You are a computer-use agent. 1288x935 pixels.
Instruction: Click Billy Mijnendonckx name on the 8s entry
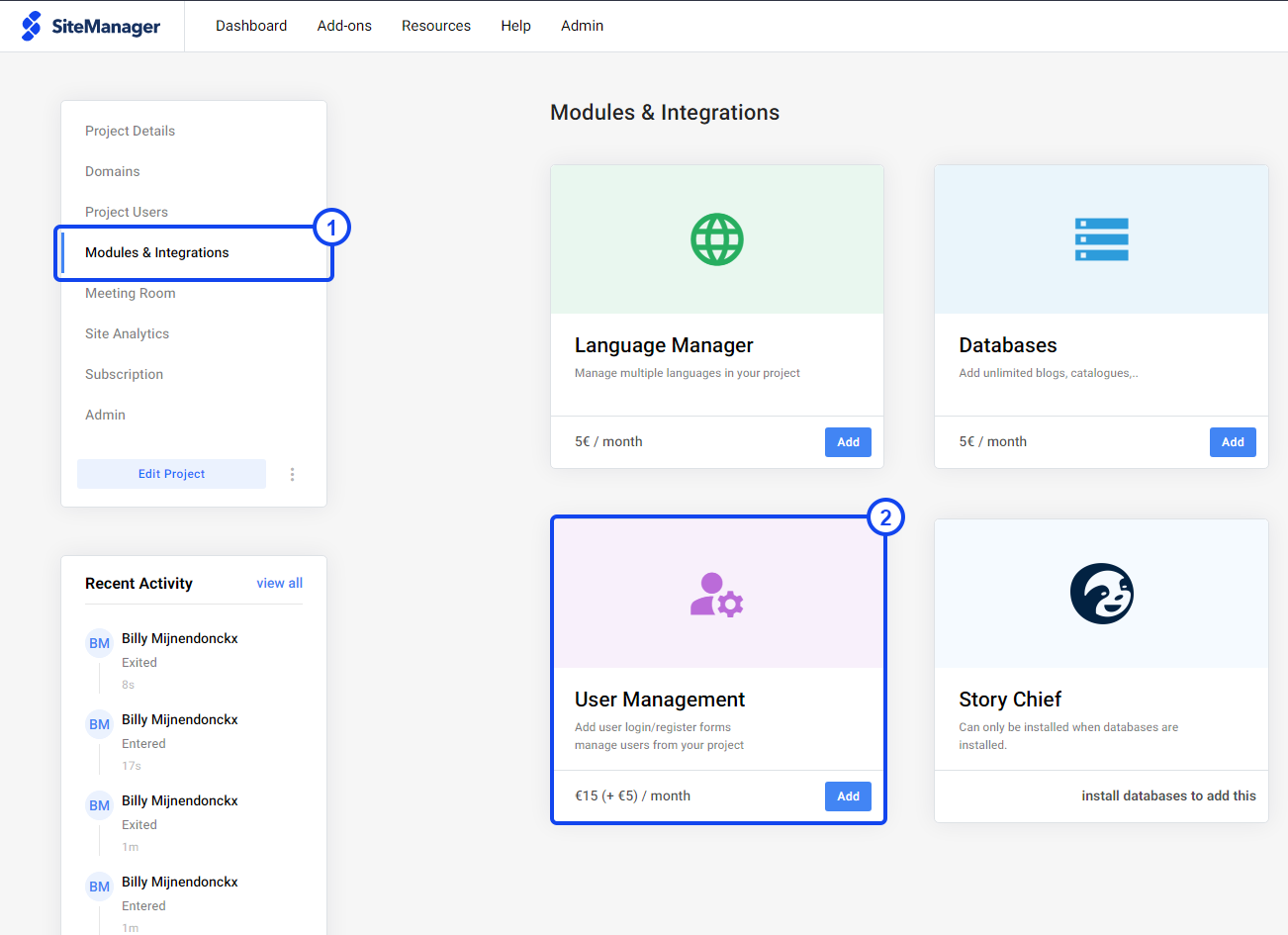[180, 638]
